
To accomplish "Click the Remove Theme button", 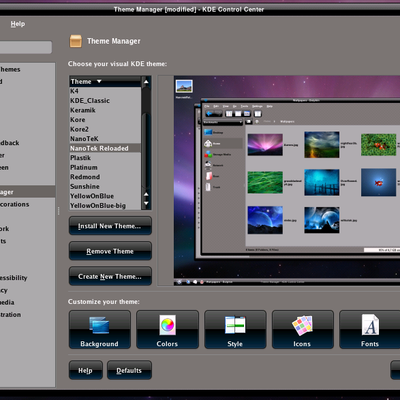I will pos(110,251).
